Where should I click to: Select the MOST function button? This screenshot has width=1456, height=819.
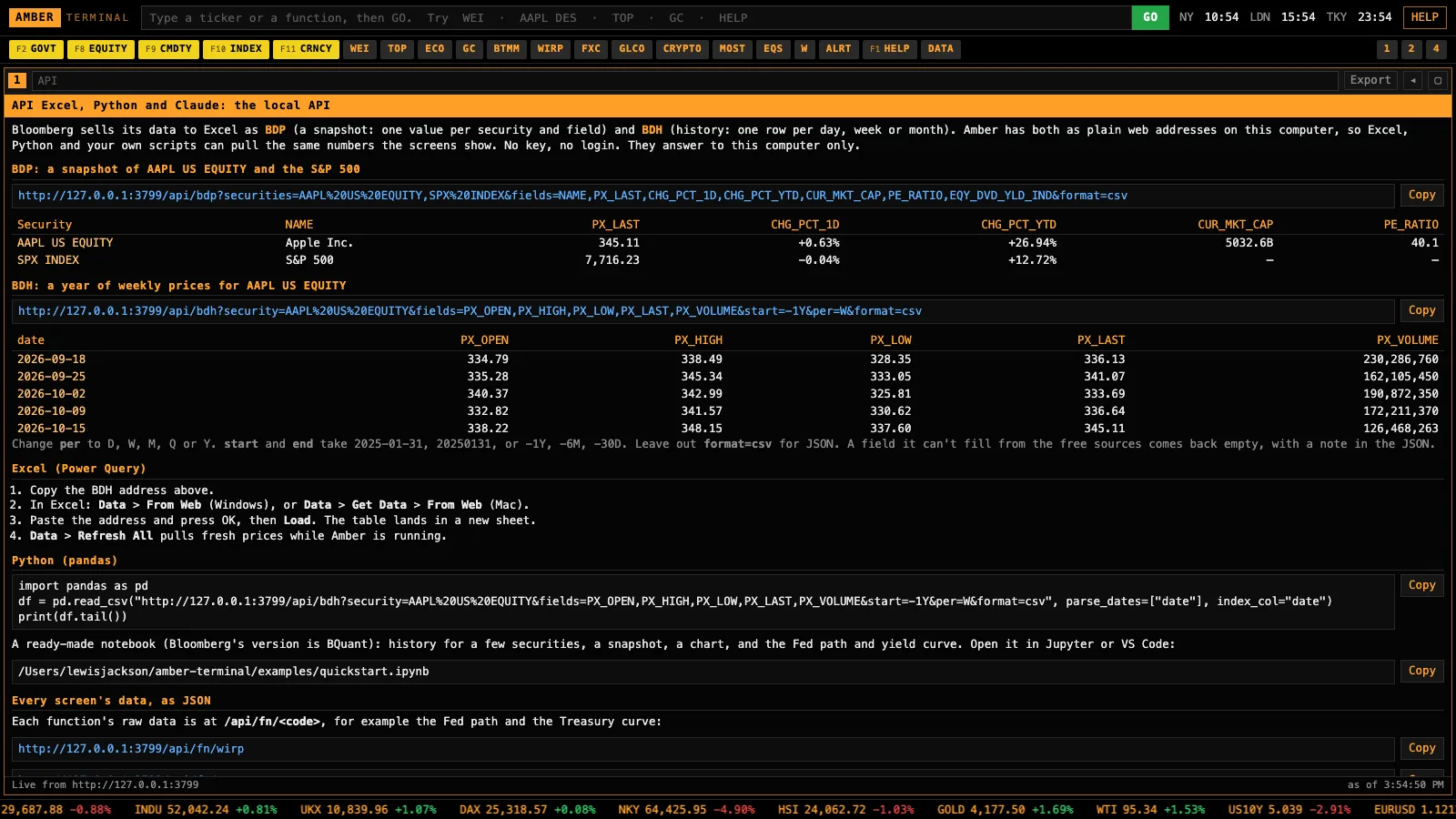click(733, 49)
